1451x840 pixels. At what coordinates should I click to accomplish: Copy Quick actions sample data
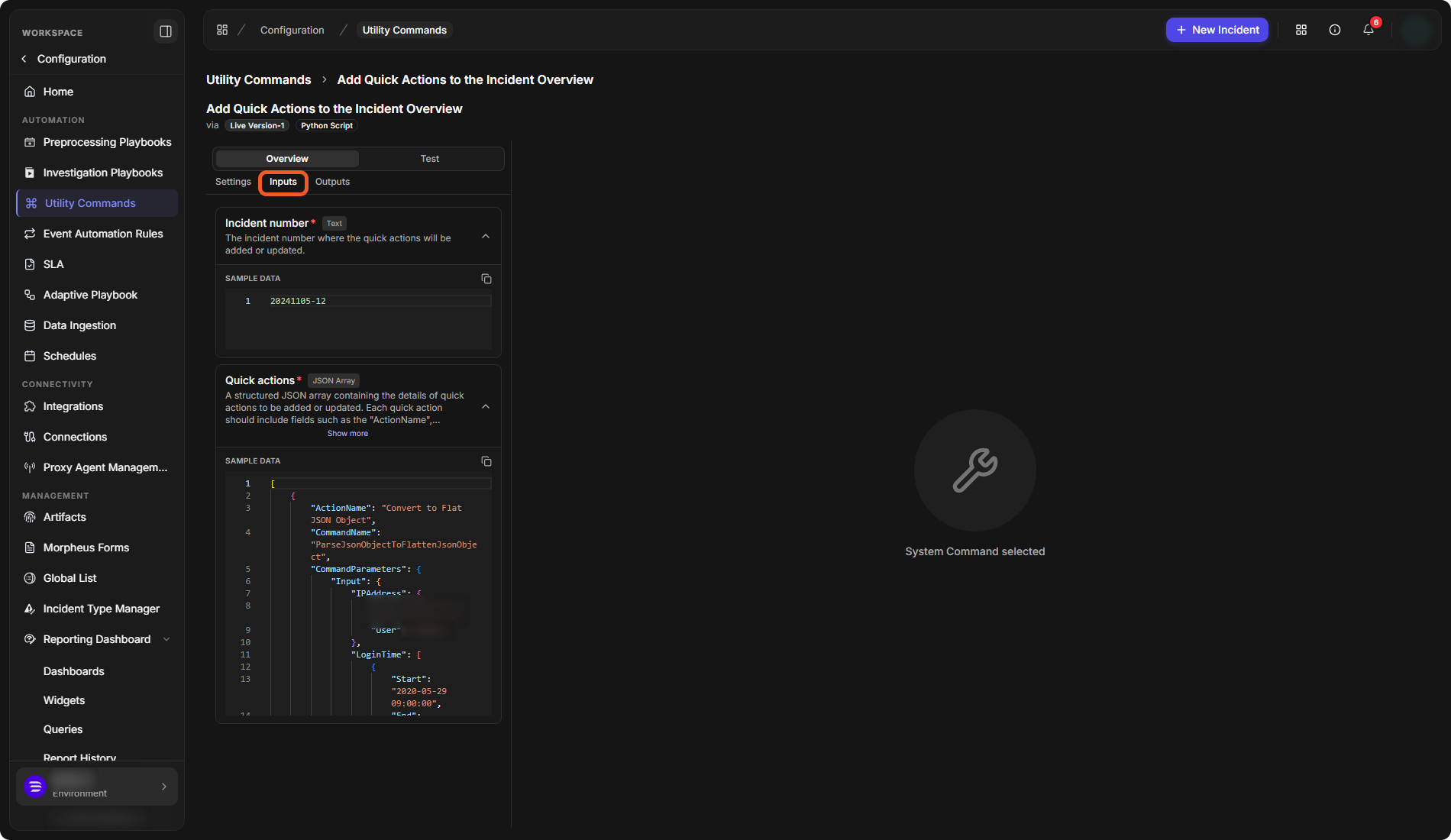486,461
